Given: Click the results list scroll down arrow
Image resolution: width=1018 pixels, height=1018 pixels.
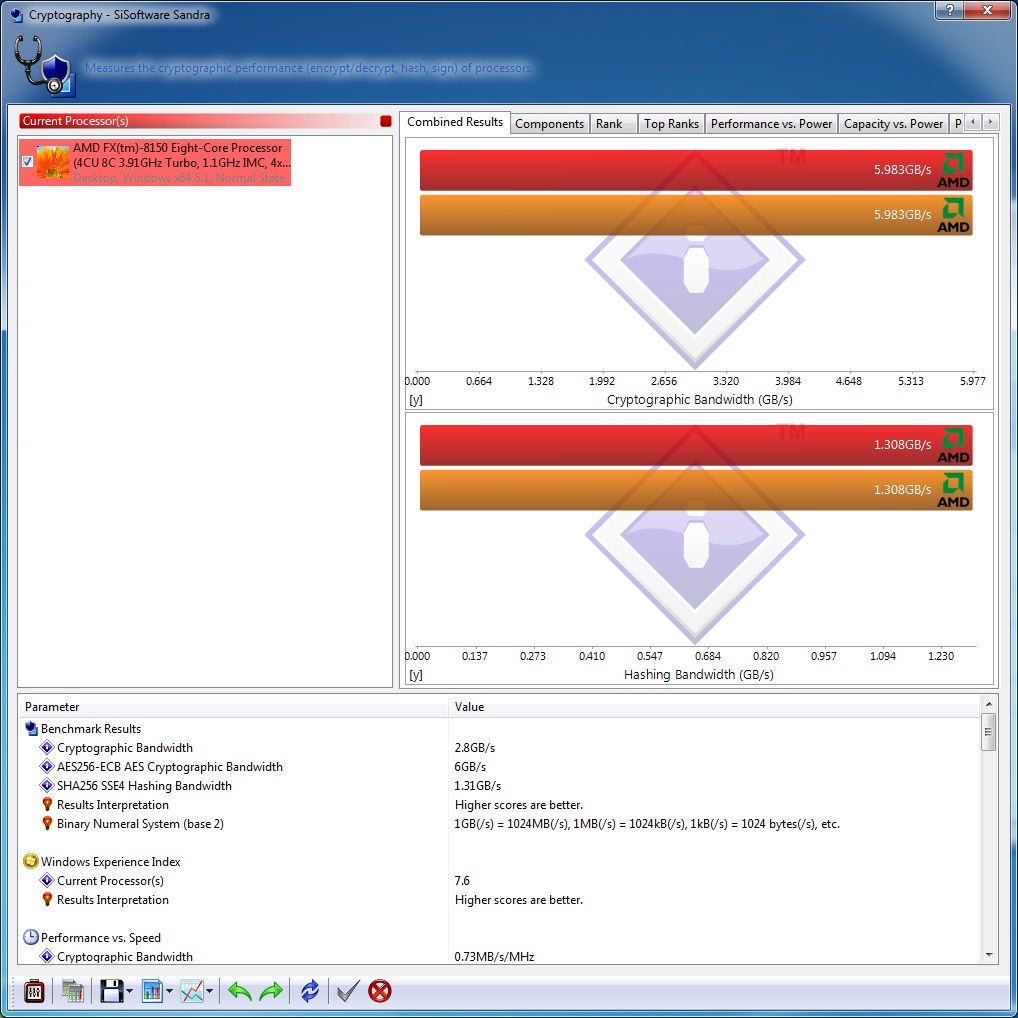Looking at the screenshot, I should pos(988,956).
